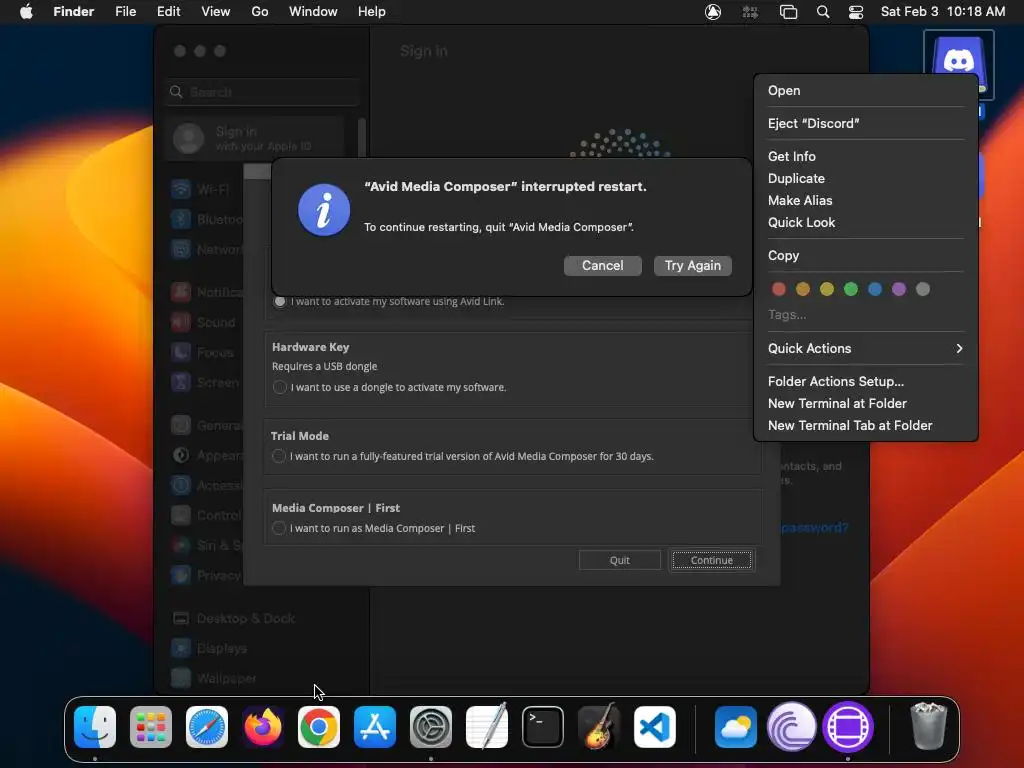Screen dimensions: 1024x768
Task: Open Control Center in menu bar
Action: tap(856, 12)
